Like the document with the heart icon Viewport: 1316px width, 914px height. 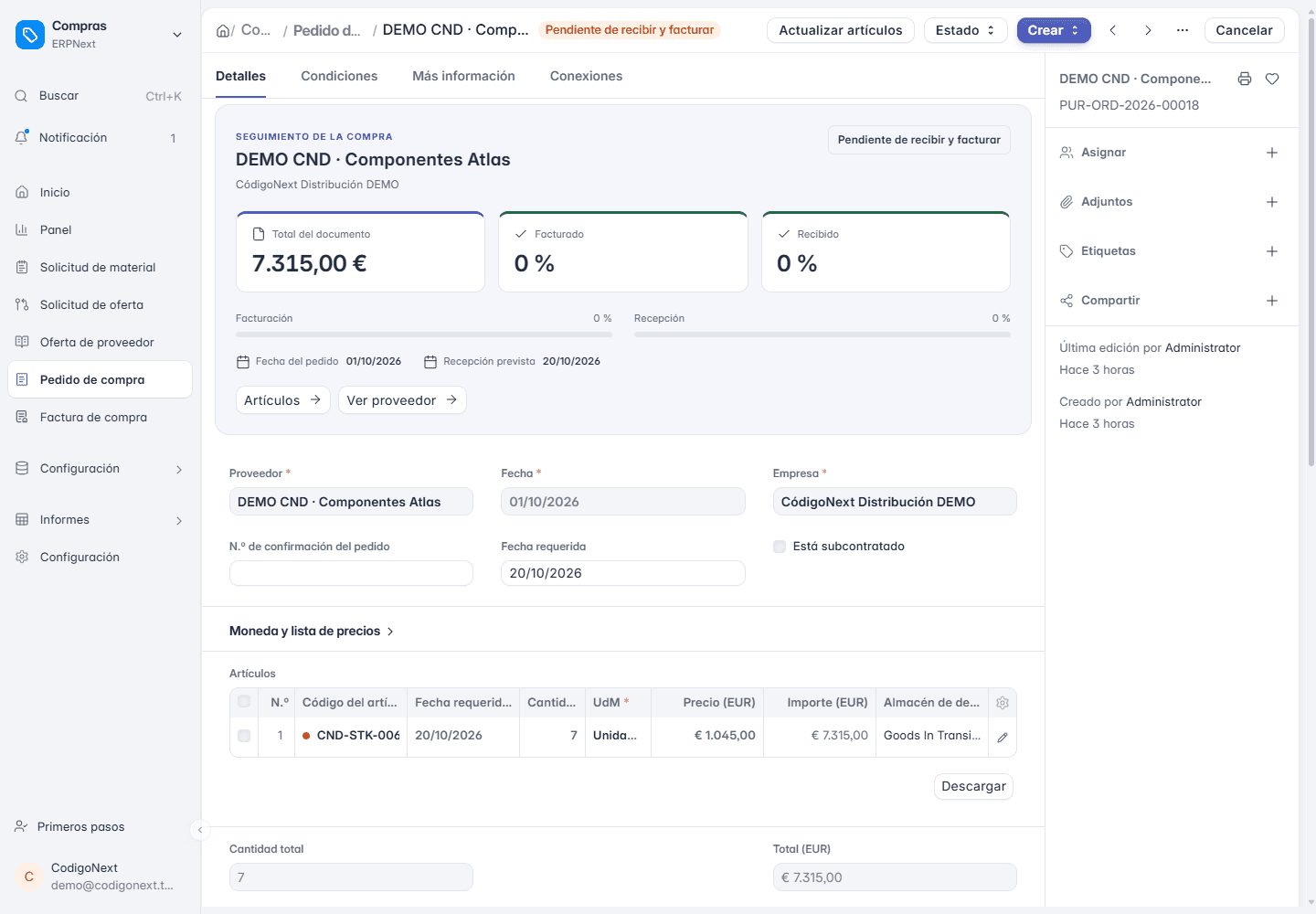tap(1272, 79)
